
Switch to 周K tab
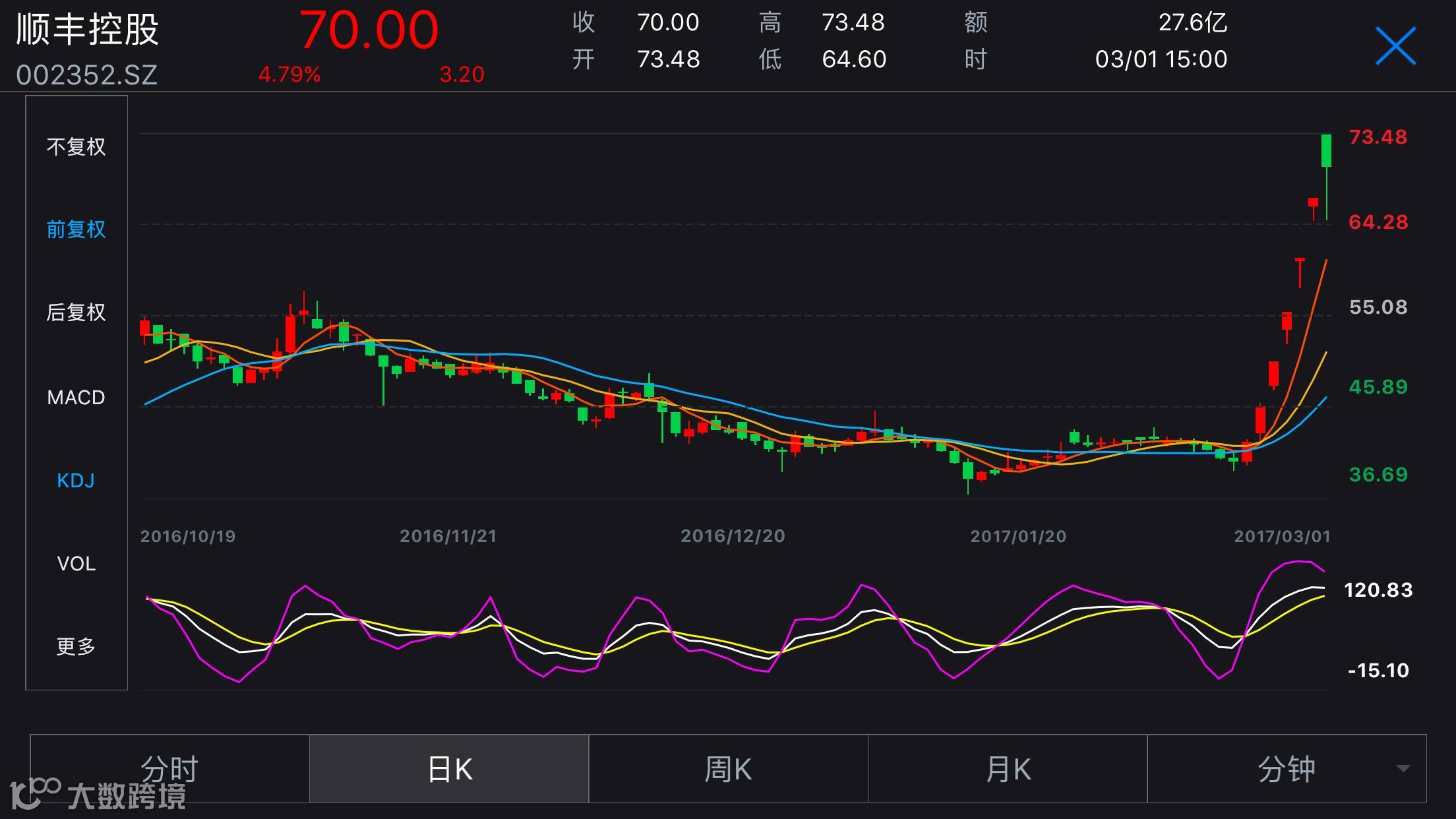(728, 769)
